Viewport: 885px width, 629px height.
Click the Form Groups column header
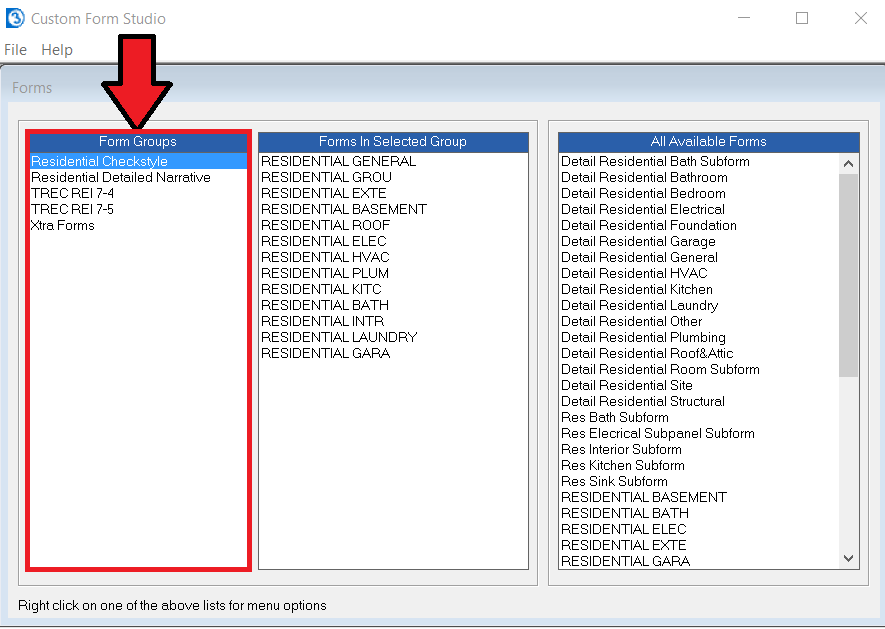tap(138, 141)
